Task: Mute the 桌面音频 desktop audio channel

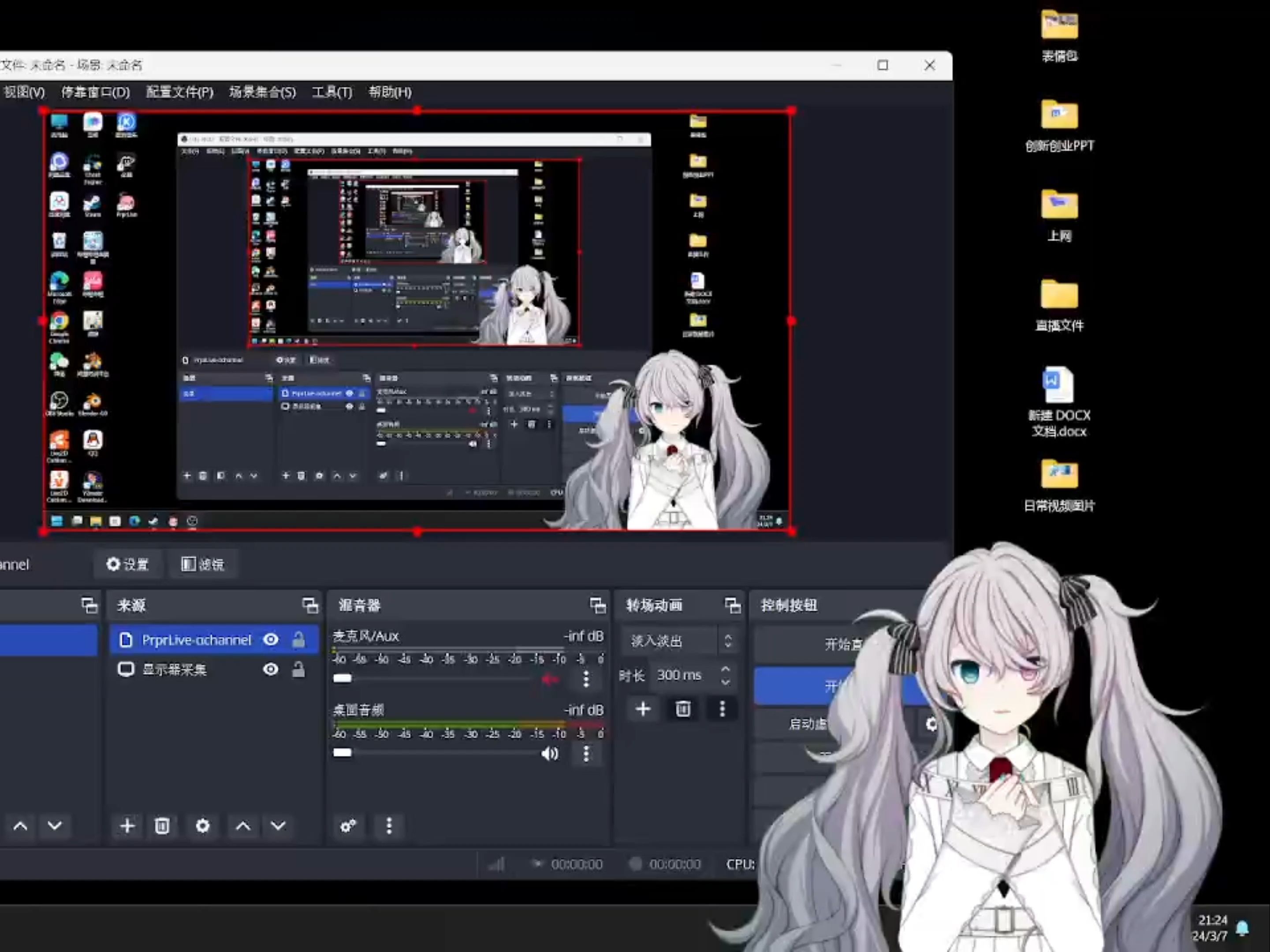Action: click(549, 753)
